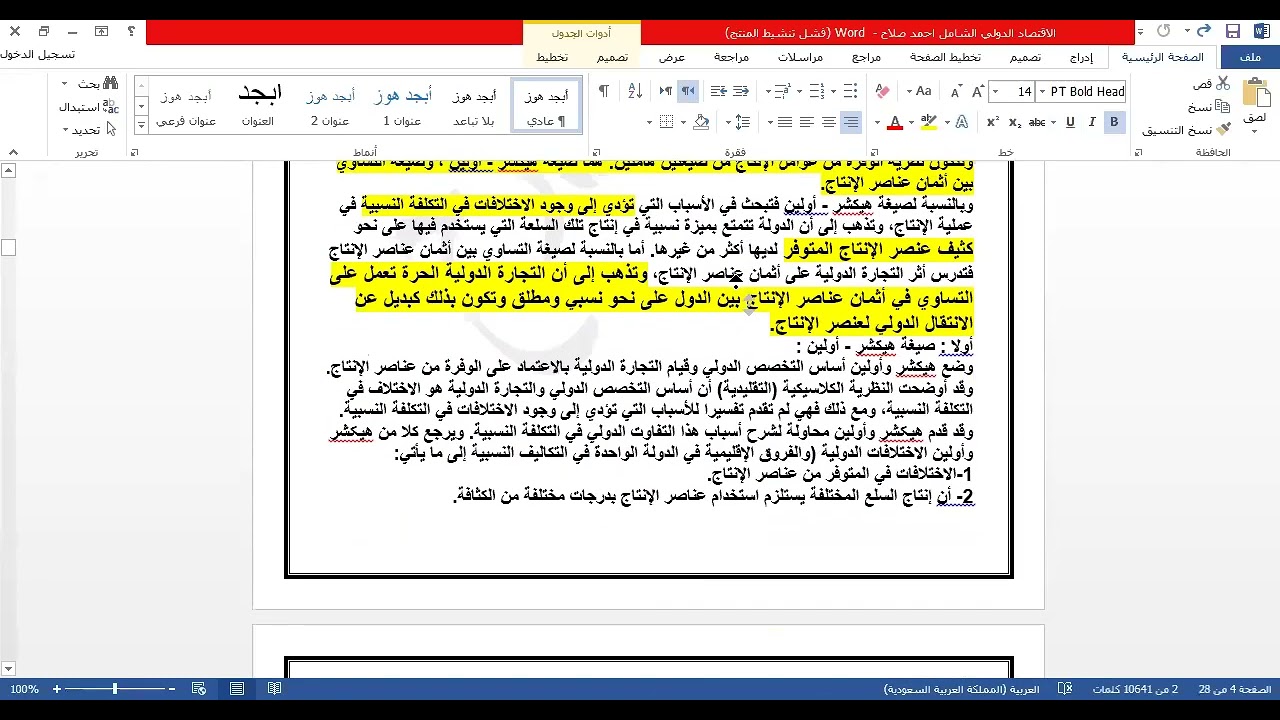Switch to Insert (إدراج) tab
Screen dimensions: 1280x720
click(1081, 57)
